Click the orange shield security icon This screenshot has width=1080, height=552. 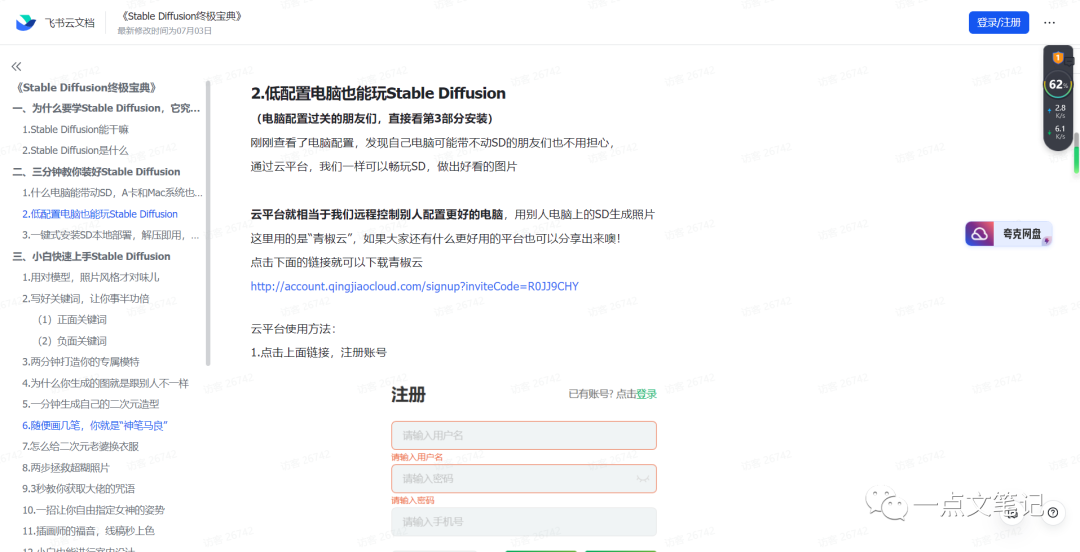[1058, 58]
